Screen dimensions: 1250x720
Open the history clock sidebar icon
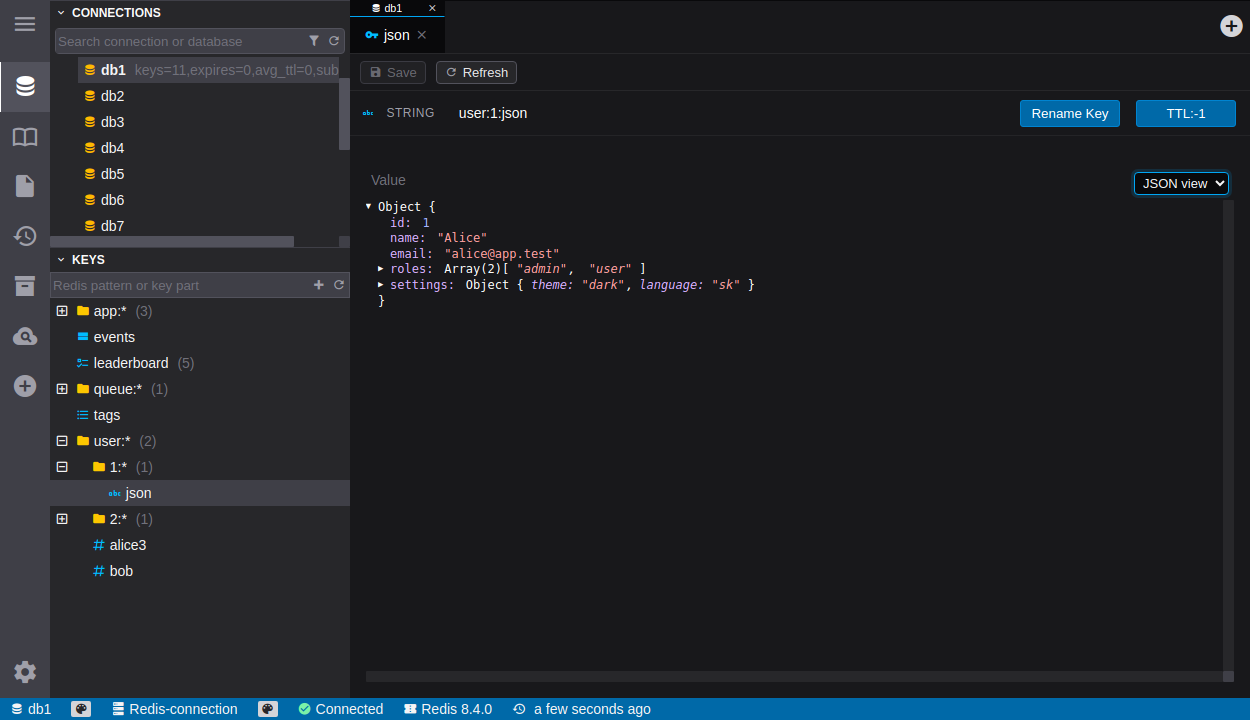coord(25,236)
